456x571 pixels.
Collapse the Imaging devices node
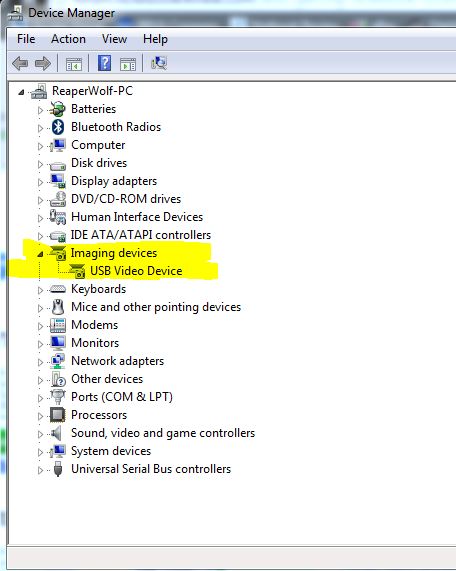40,254
